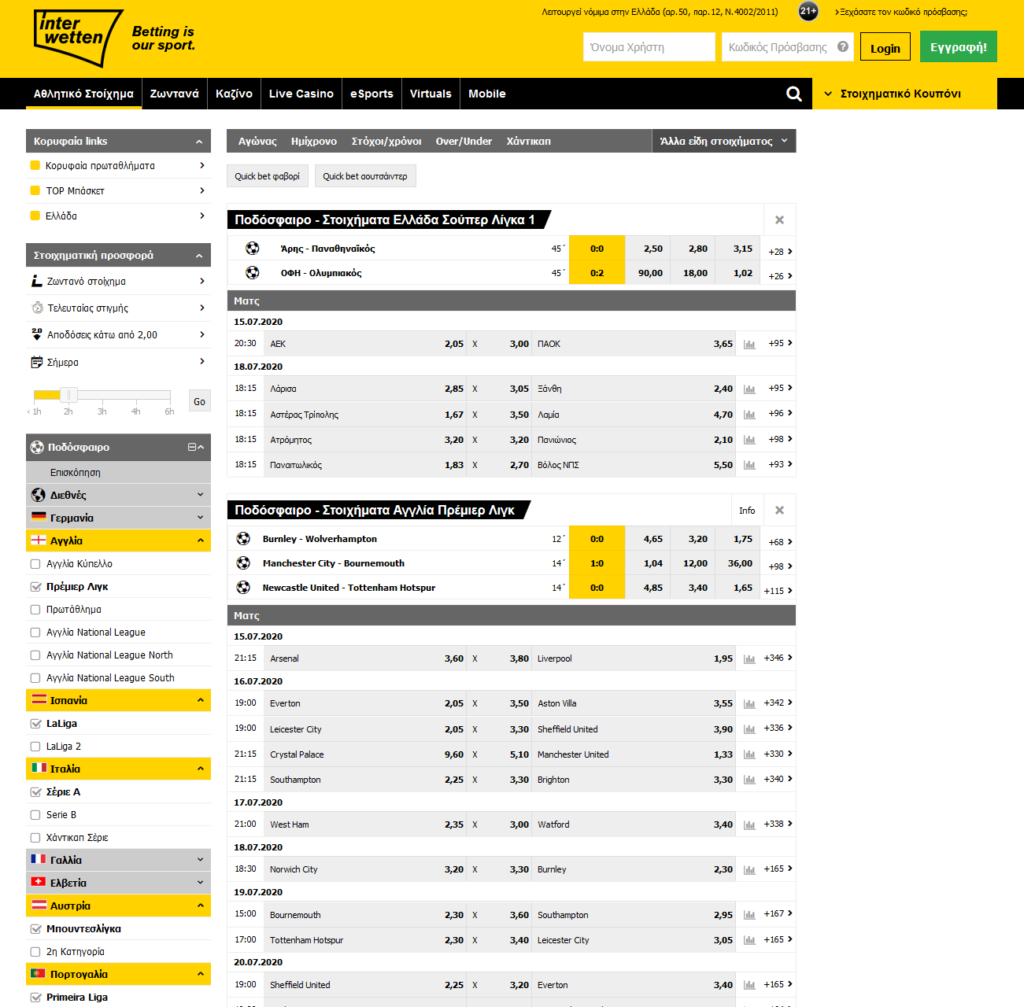The width and height of the screenshot is (1024, 1007).
Task: Close the Αγγλία Πρέμιερ Λιγκ panel
Action: click(x=779, y=511)
